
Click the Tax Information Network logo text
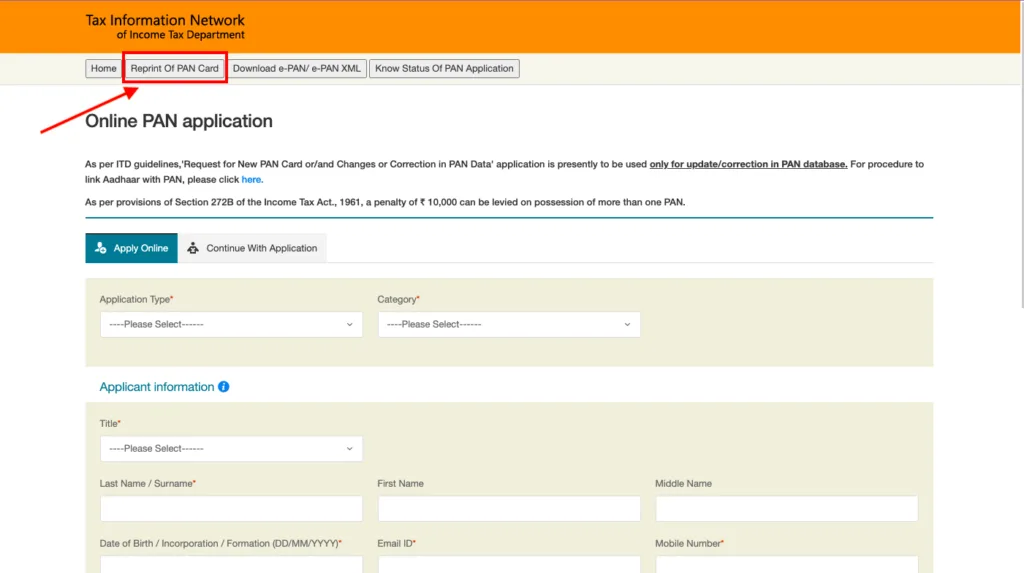[x=165, y=27]
